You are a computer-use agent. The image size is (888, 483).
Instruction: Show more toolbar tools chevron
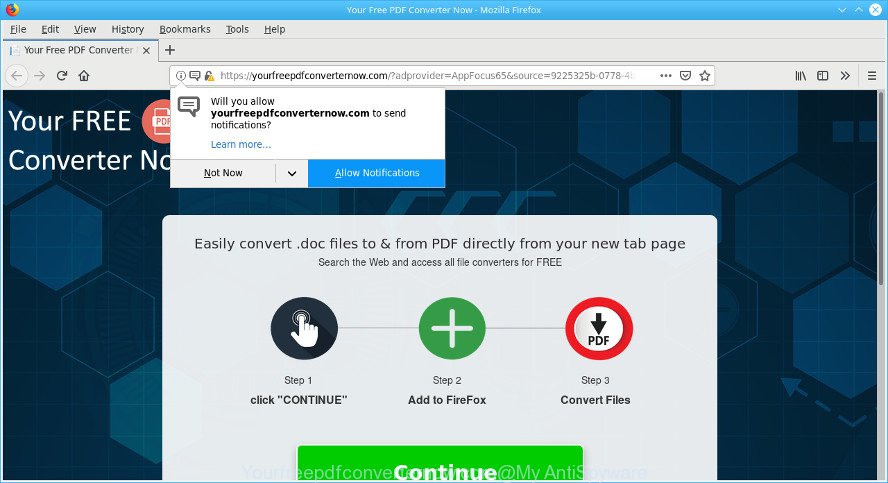tap(845, 75)
